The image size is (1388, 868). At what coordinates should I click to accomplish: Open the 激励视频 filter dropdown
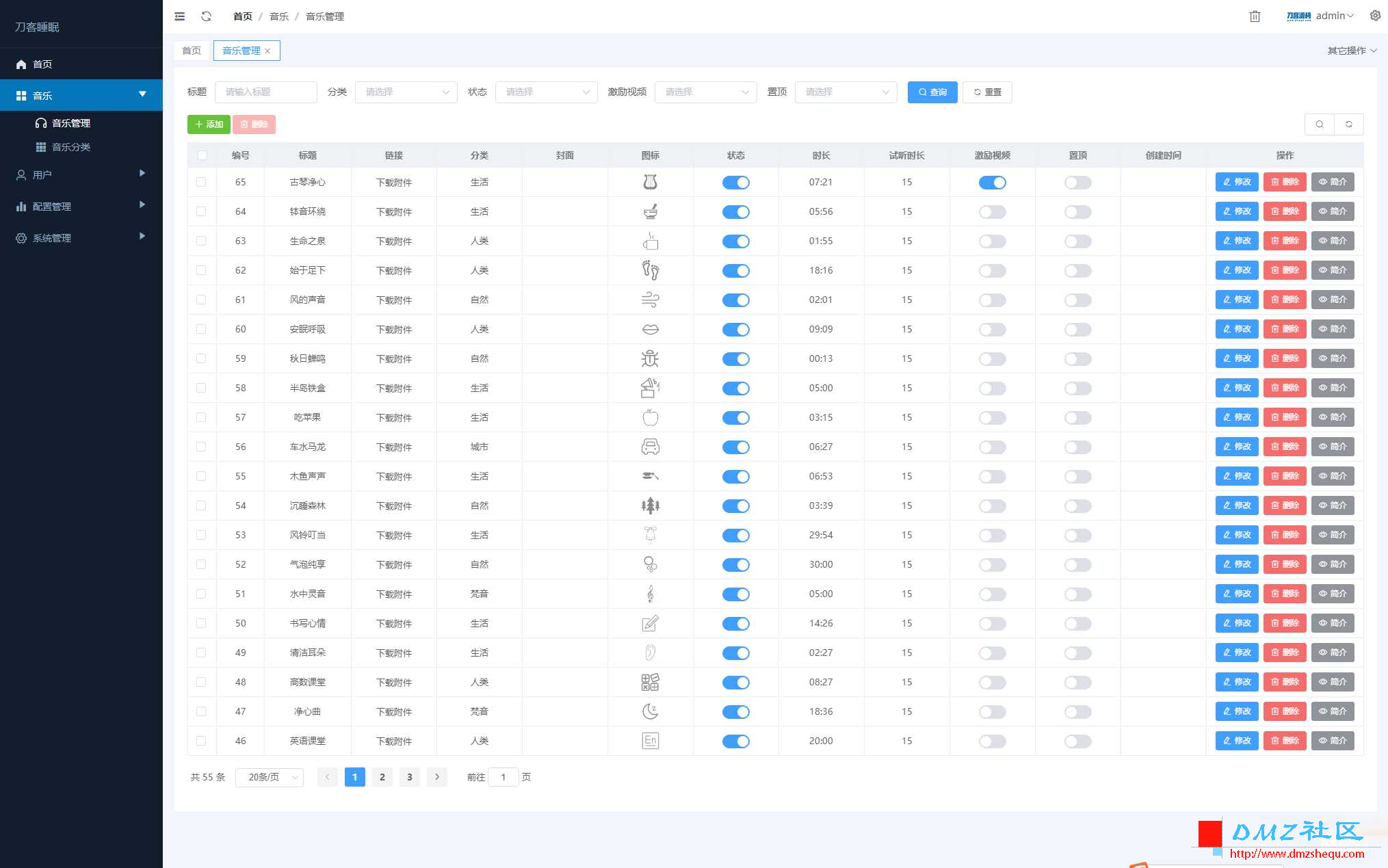[705, 92]
